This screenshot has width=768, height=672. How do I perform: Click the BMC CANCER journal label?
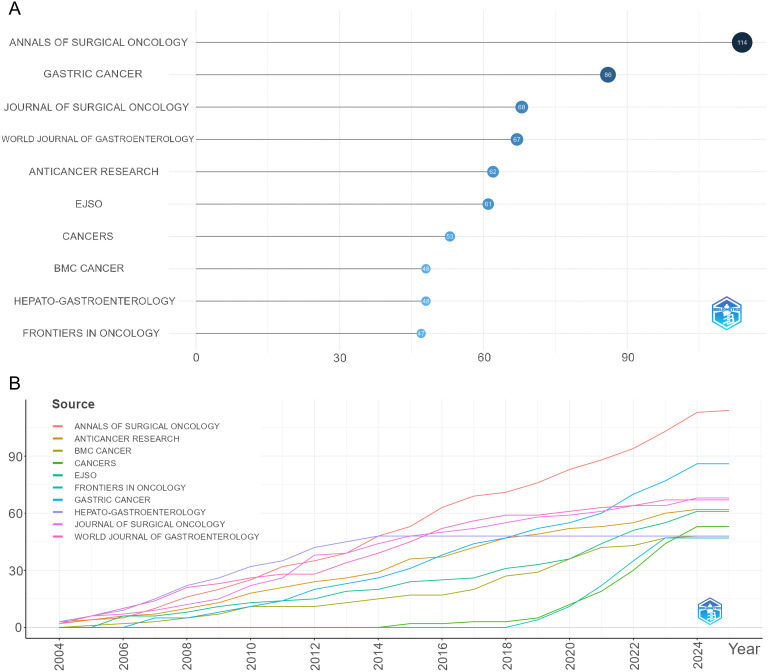click(x=89, y=268)
